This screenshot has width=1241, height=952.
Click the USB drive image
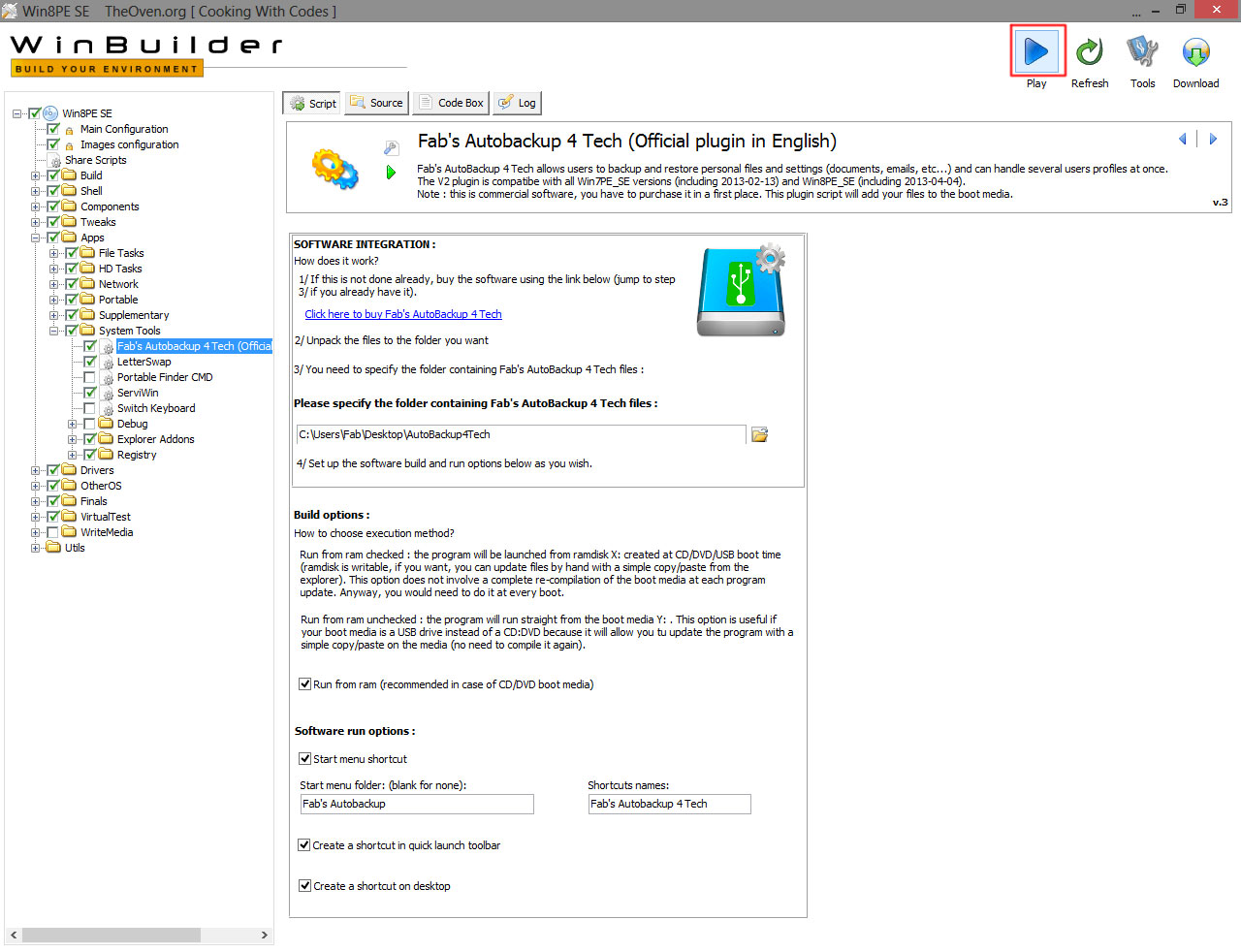click(742, 291)
